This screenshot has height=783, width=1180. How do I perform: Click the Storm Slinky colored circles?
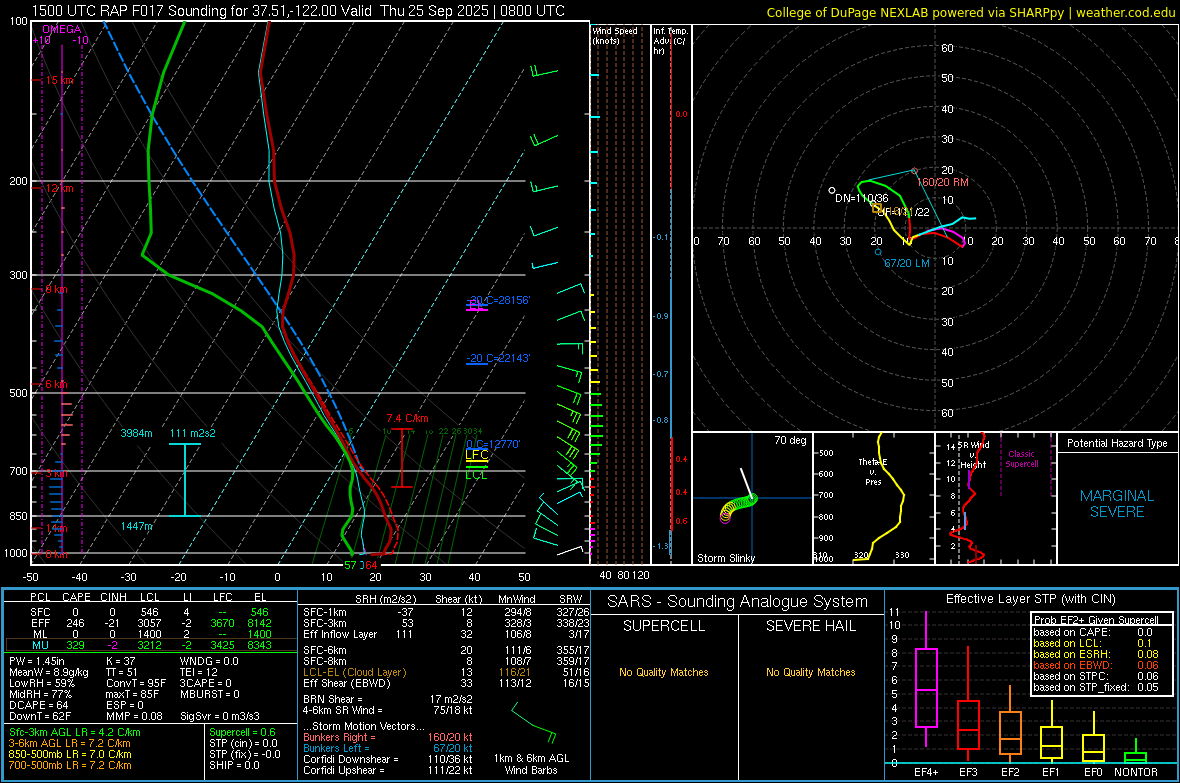click(x=738, y=507)
